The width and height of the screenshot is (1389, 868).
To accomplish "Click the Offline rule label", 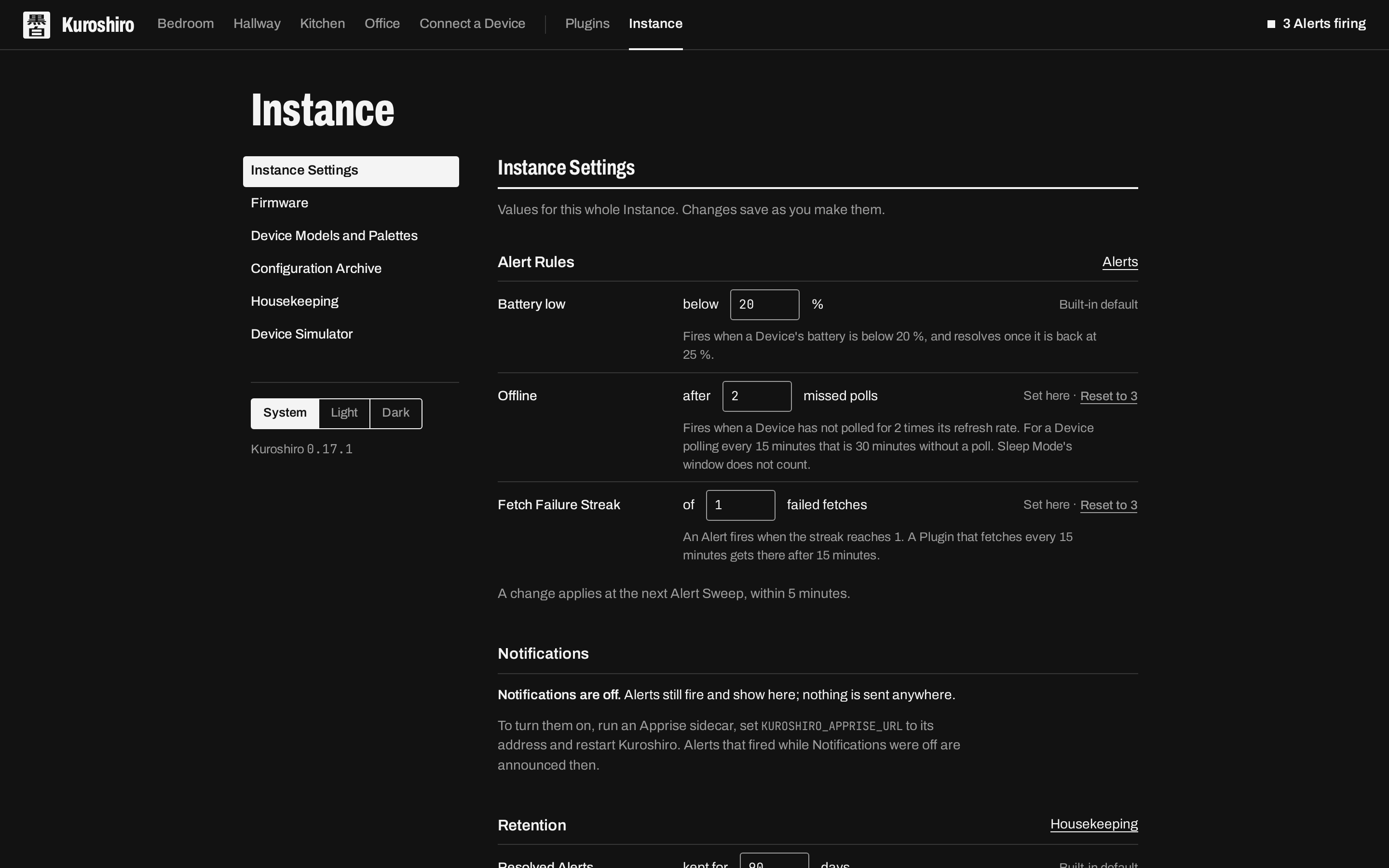I will [517, 396].
